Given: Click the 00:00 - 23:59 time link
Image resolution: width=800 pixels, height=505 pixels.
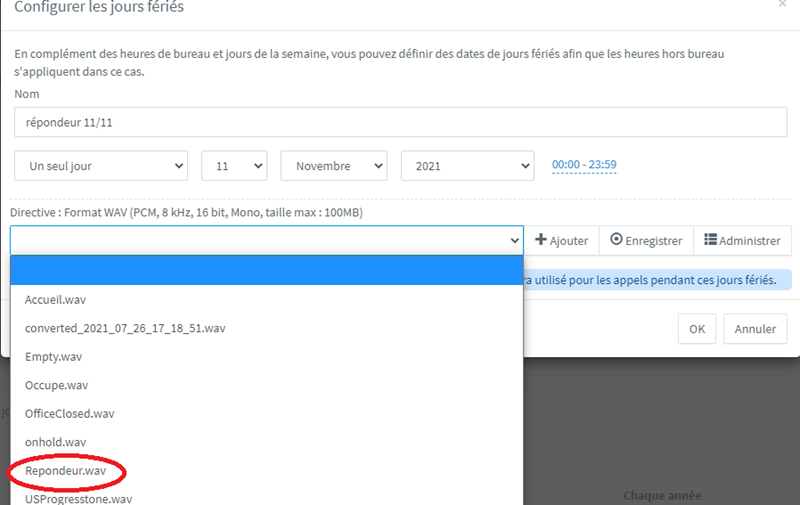Looking at the screenshot, I should tap(584, 165).
